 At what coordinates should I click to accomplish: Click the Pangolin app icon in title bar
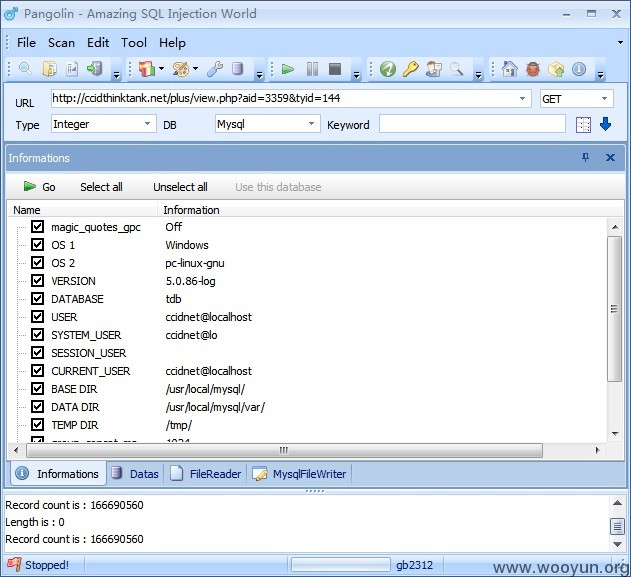coord(11,14)
